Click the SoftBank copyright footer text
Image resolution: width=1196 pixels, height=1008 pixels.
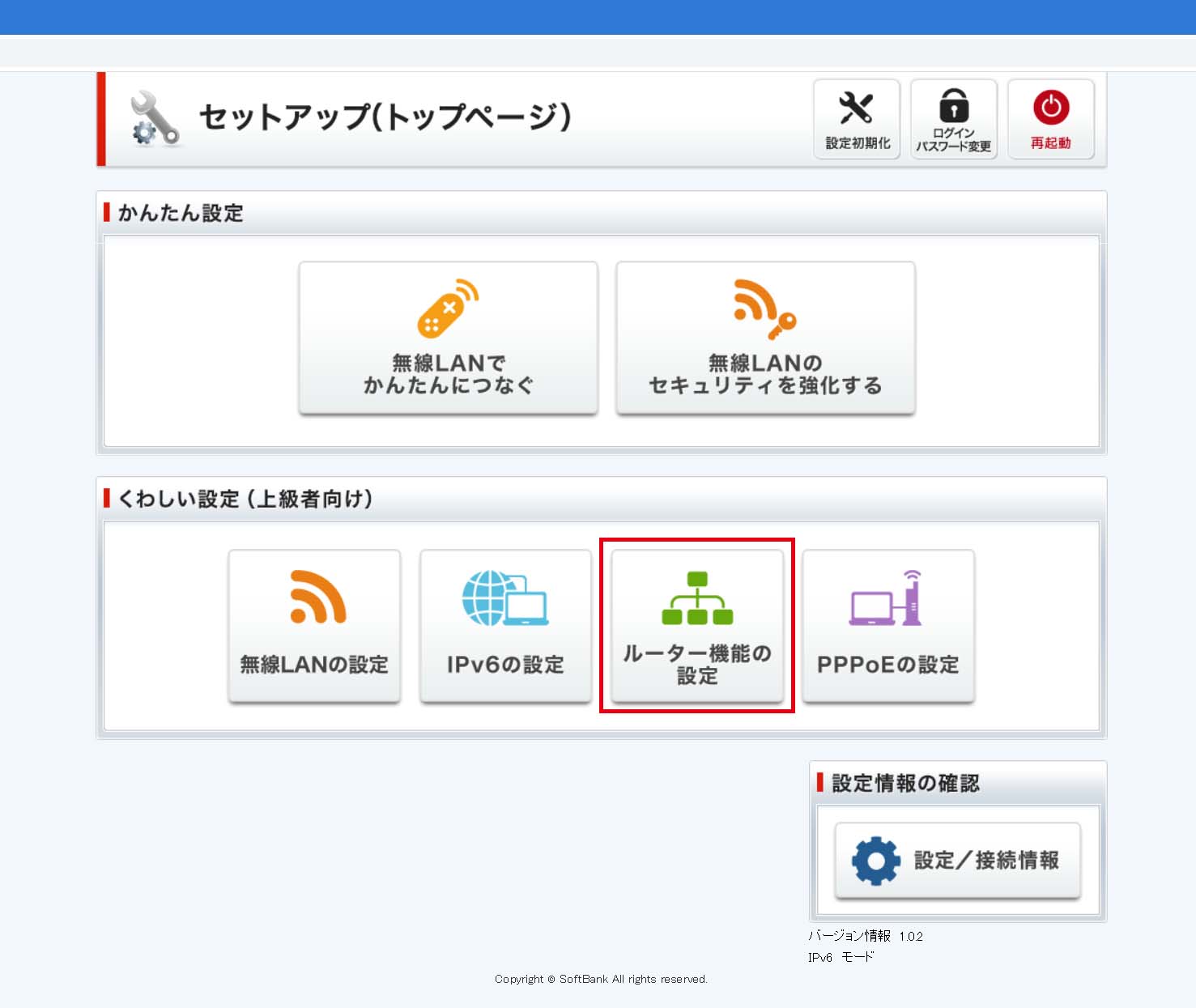click(x=601, y=979)
